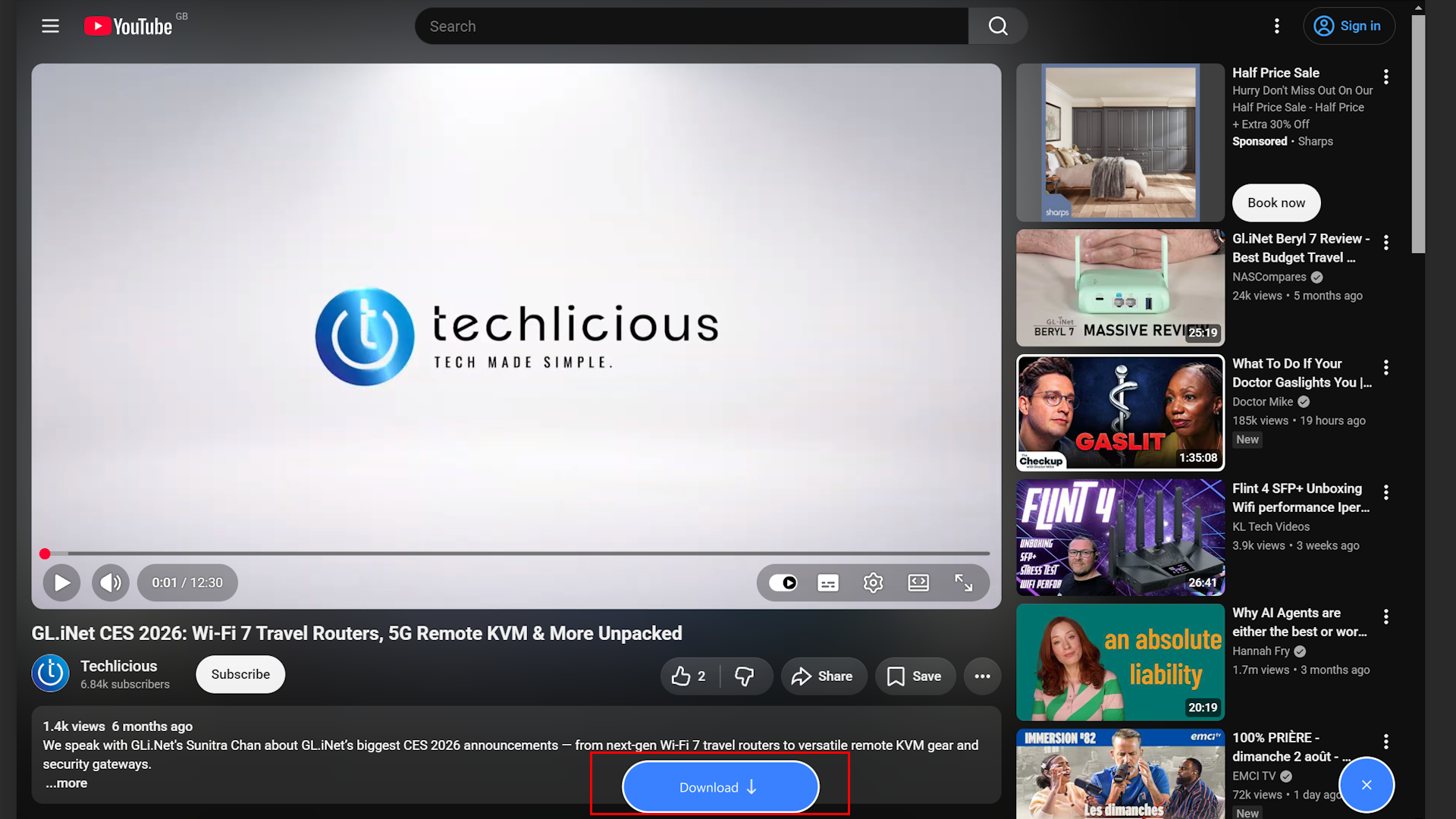The height and width of the screenshot is (819, 1456).
Task: Open options for Gl.iNet Beryl 7 Review
Action: point(1386,243)
